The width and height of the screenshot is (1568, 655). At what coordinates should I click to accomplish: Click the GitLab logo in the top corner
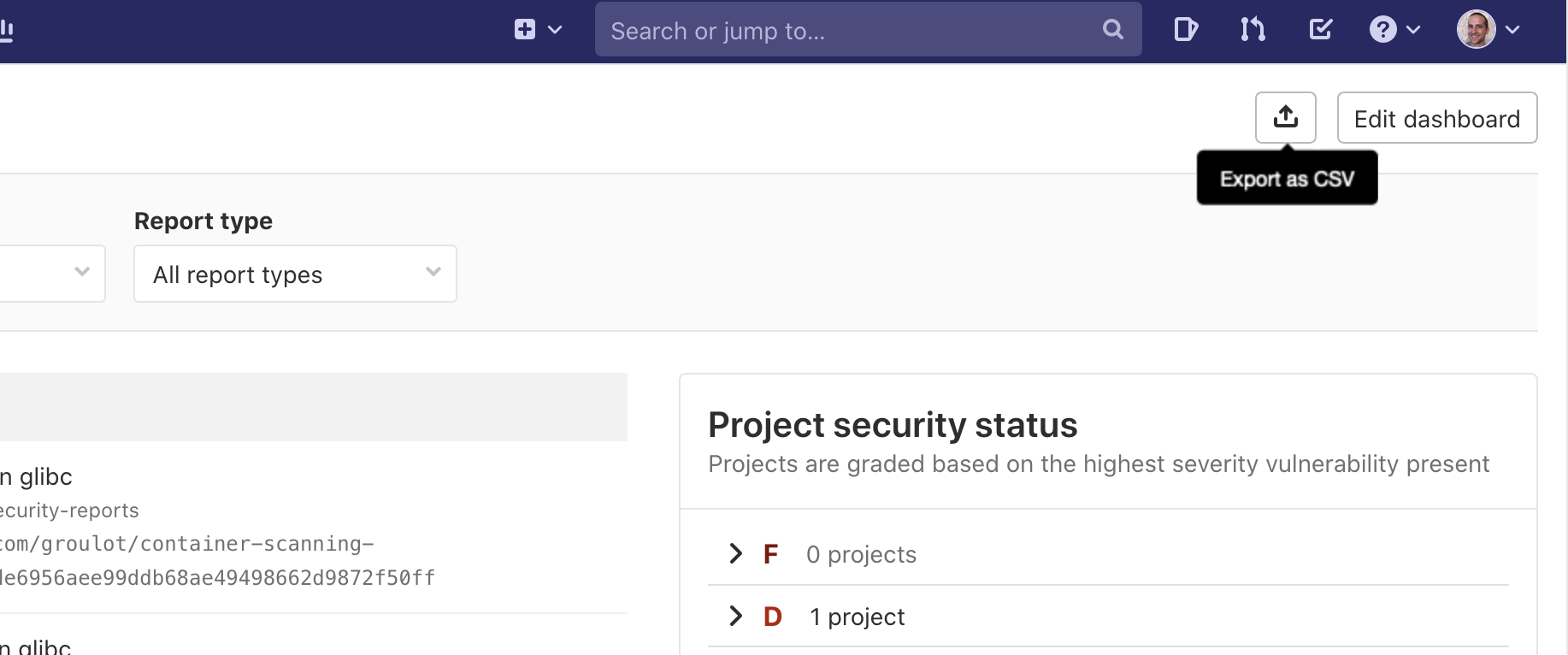click(x=9, y=29)
